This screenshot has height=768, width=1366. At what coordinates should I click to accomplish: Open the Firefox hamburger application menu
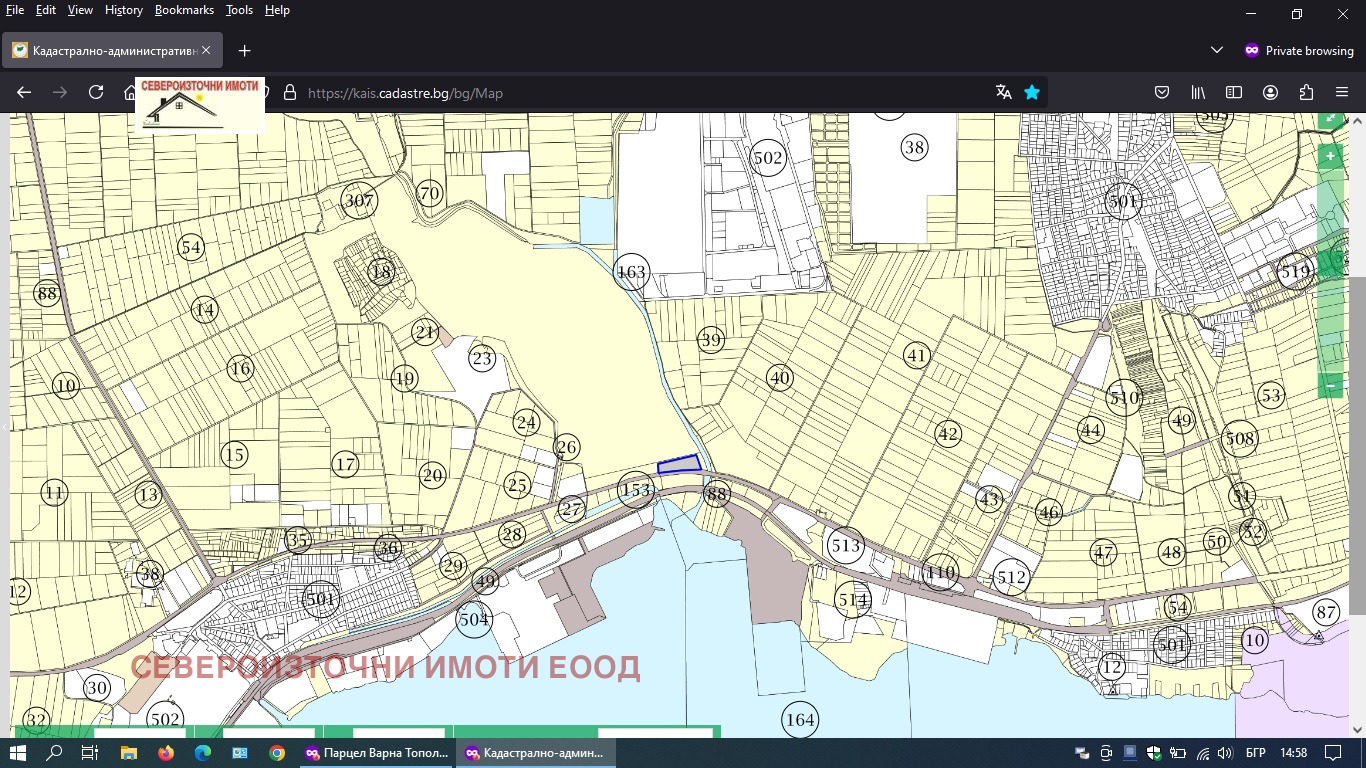coord(1342,92)
